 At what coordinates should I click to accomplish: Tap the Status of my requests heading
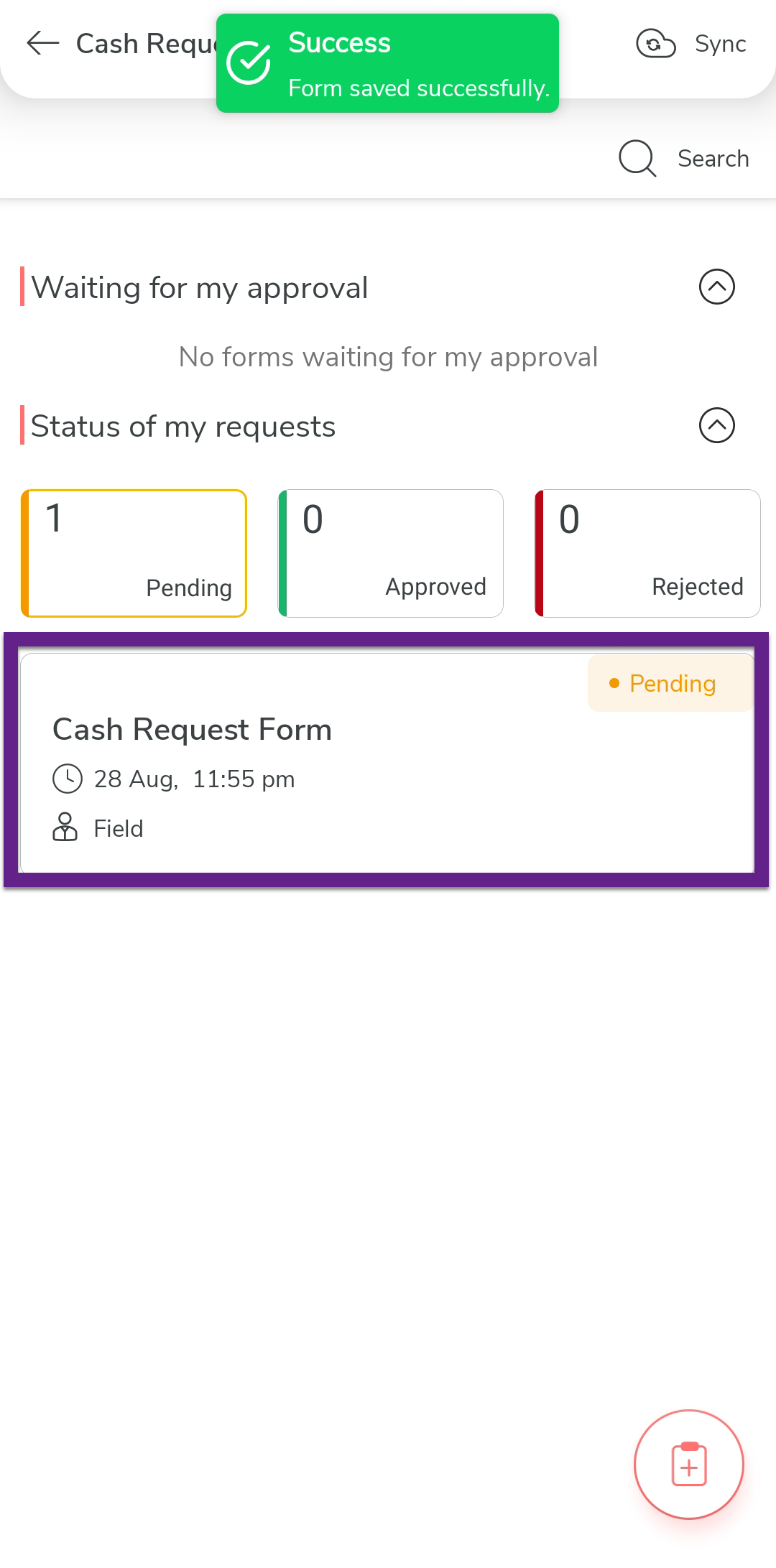pyautogui.click(x=183, y=427)
